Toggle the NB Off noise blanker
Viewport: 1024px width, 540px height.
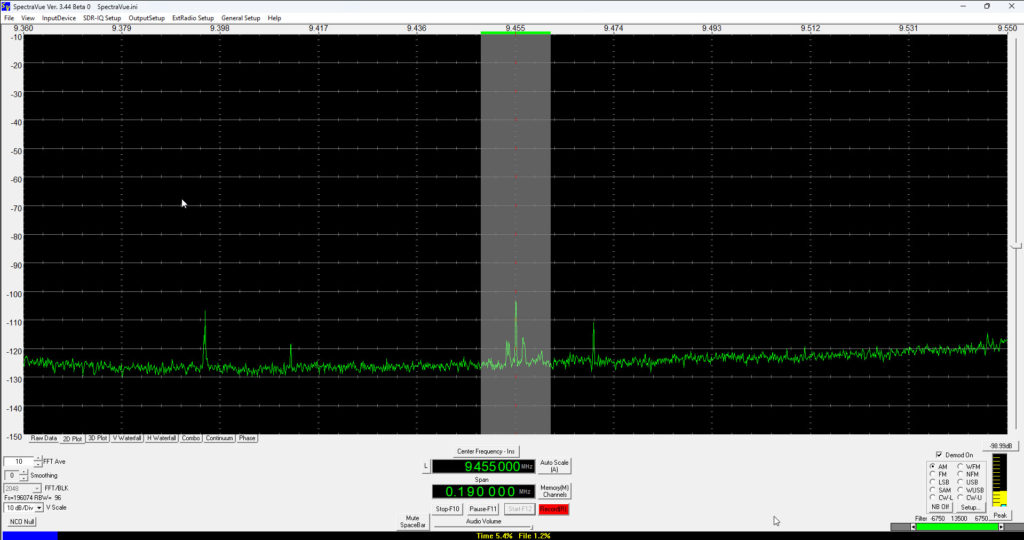(939, 507)
